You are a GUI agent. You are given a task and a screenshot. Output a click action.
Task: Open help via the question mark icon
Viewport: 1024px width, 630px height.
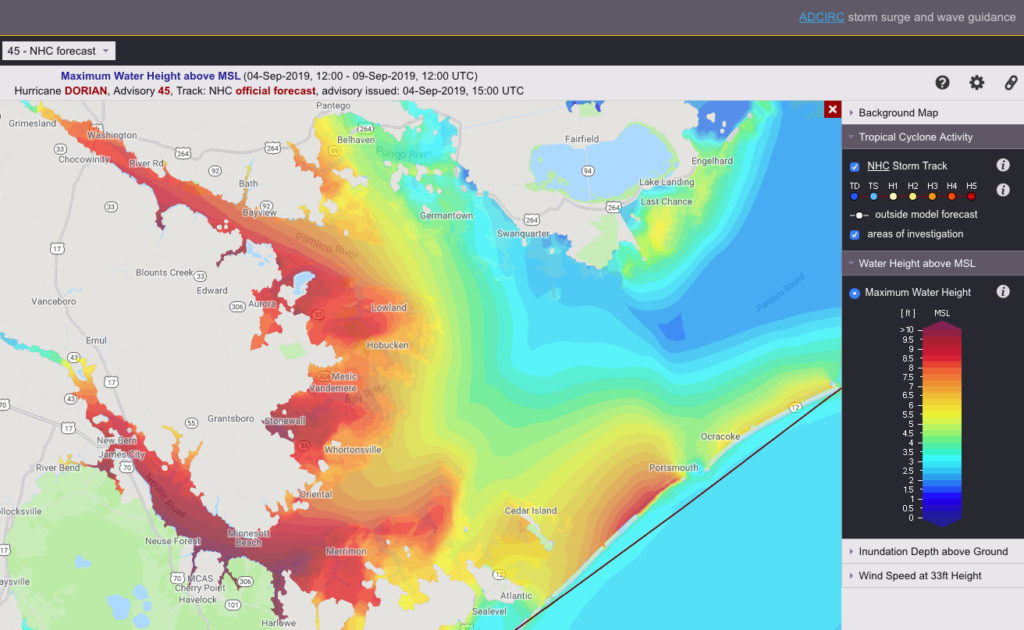point(944,83)
